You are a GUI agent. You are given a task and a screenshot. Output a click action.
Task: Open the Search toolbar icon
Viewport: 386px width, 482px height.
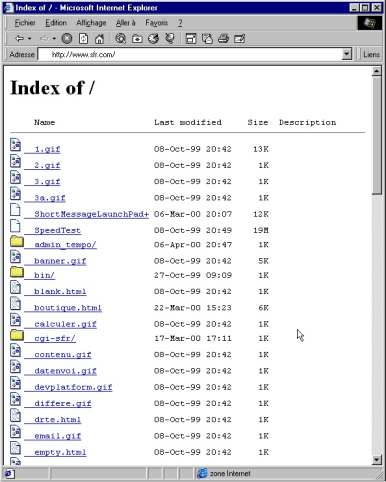click(x=120, y=39)
